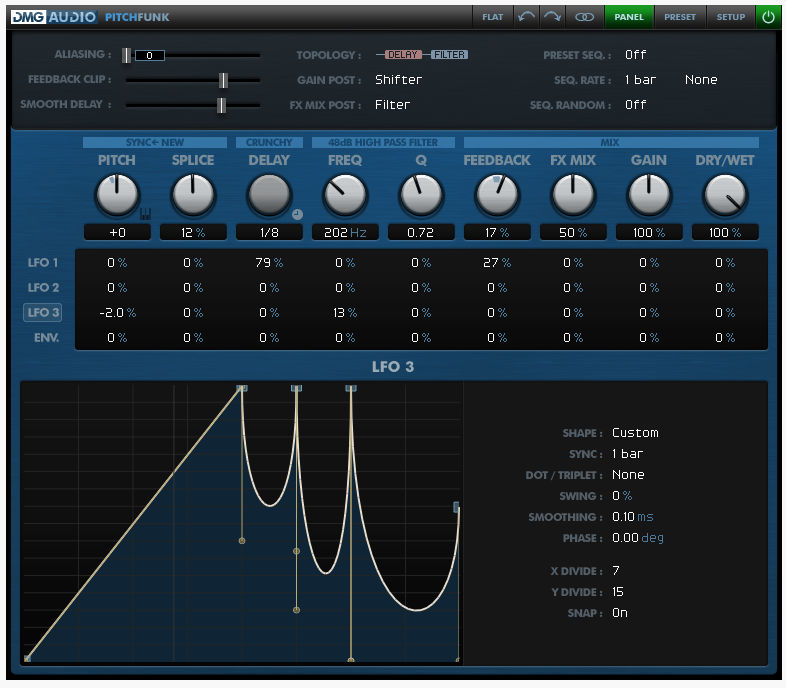Image resolution: width=786 pixels, height=688 pixels.
Task: Open Seq. Rate None modifier dropdown
Action: [701, 80]
